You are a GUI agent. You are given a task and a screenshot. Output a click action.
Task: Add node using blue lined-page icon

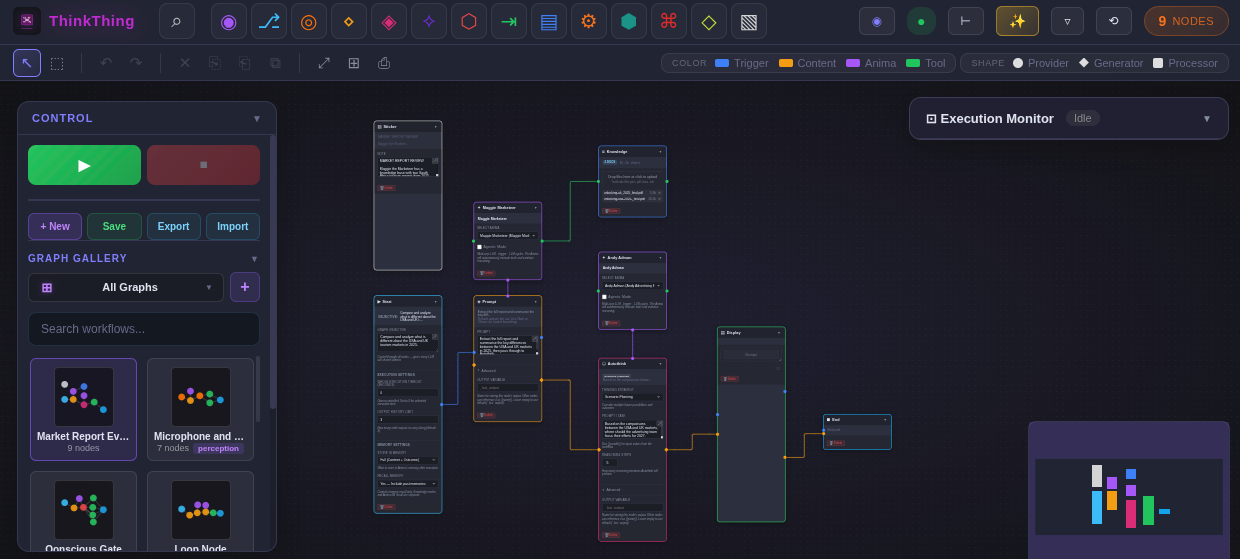[x=549, y=21]
